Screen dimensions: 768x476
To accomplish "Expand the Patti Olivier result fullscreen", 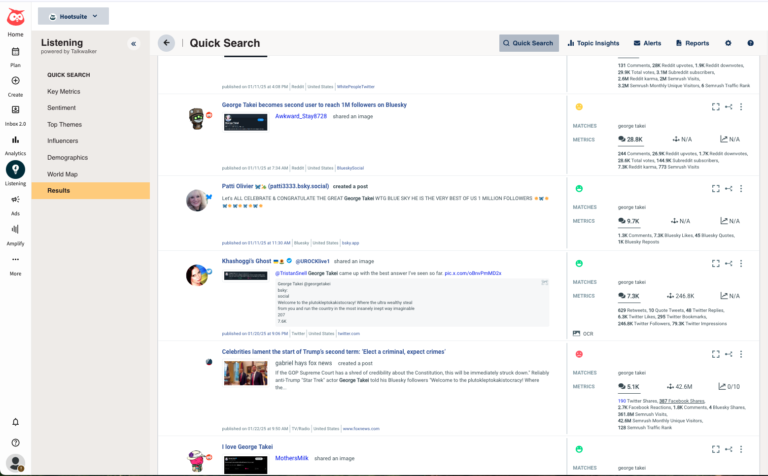I will click(716, 189).
